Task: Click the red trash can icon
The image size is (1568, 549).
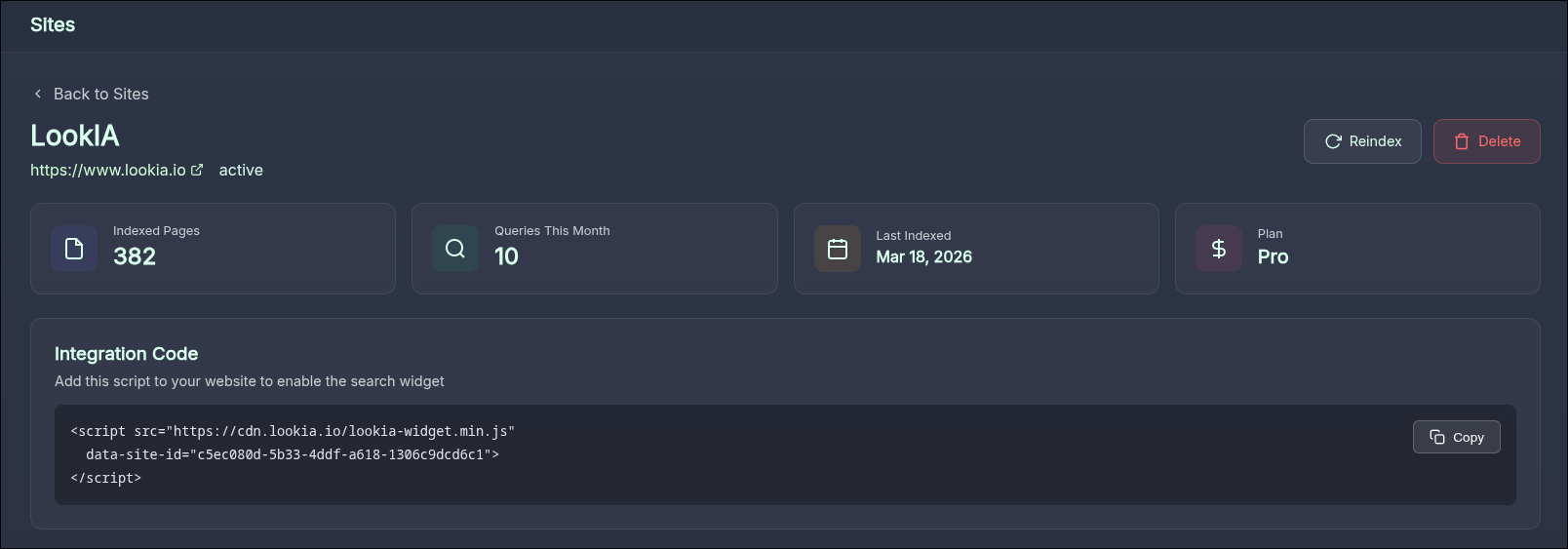Action: [1462, 141]
